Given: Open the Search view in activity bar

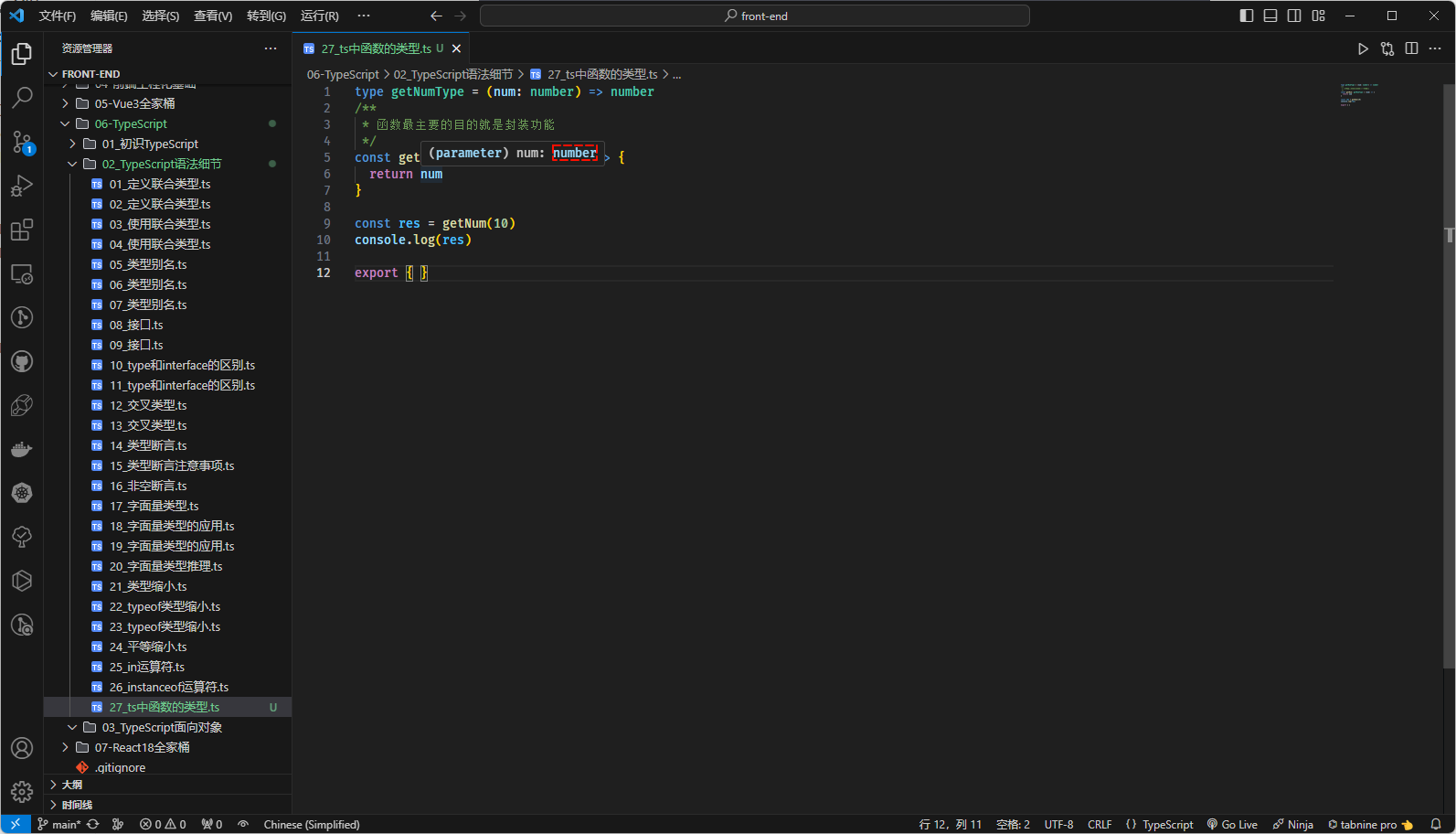Looking at the screenshot, I should [22, 97].
